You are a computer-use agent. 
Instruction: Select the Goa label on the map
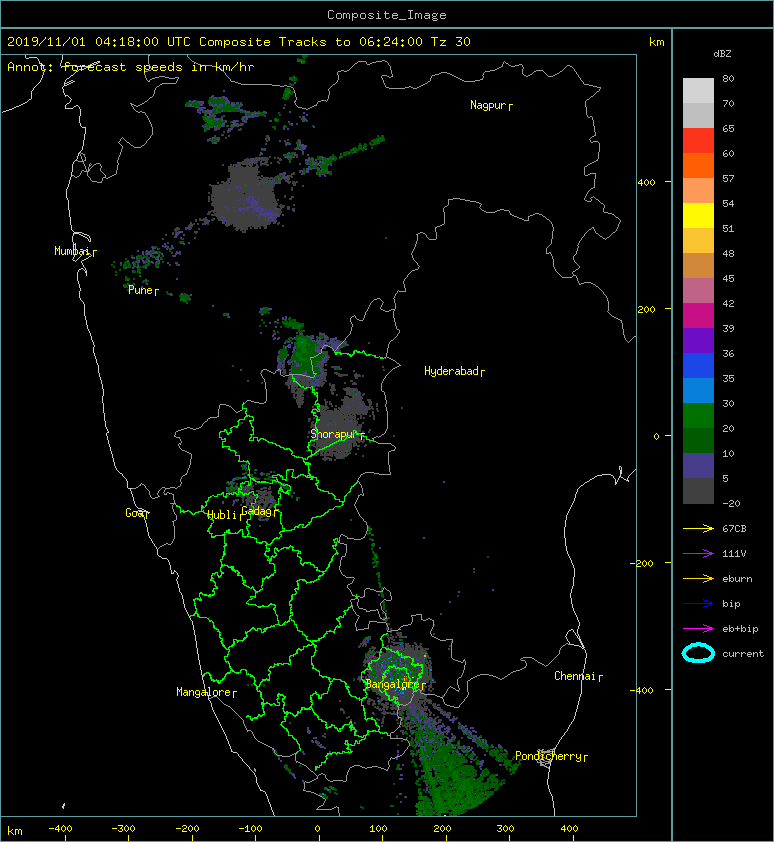coord(134,513)
